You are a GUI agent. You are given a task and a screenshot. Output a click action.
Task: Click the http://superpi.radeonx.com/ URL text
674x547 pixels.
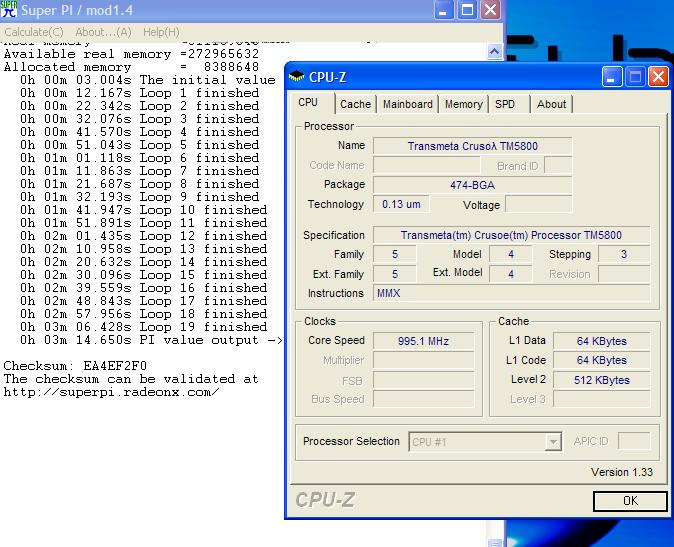pyautogui.click(x=111, y=392)
